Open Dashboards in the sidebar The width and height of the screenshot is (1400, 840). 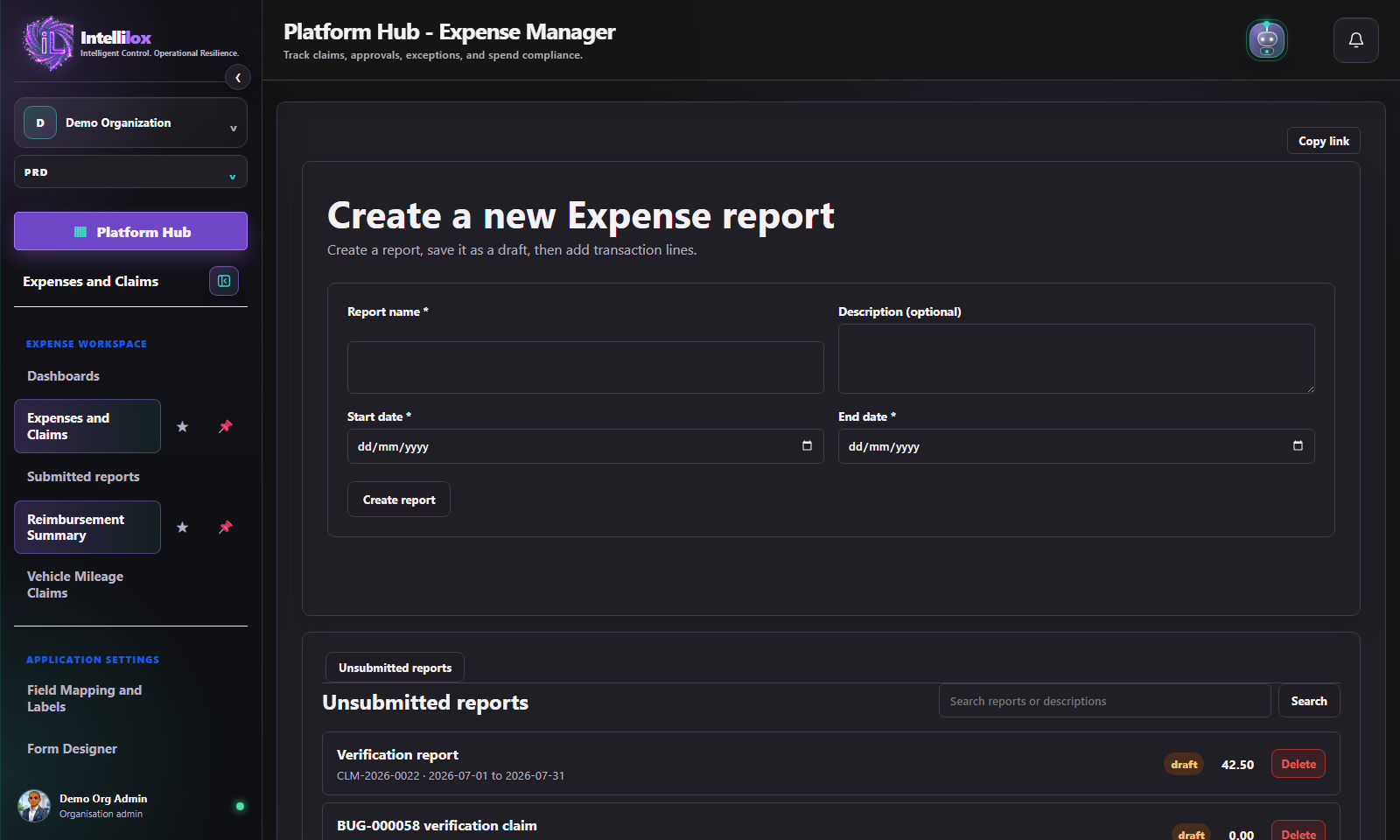(63, 376)
